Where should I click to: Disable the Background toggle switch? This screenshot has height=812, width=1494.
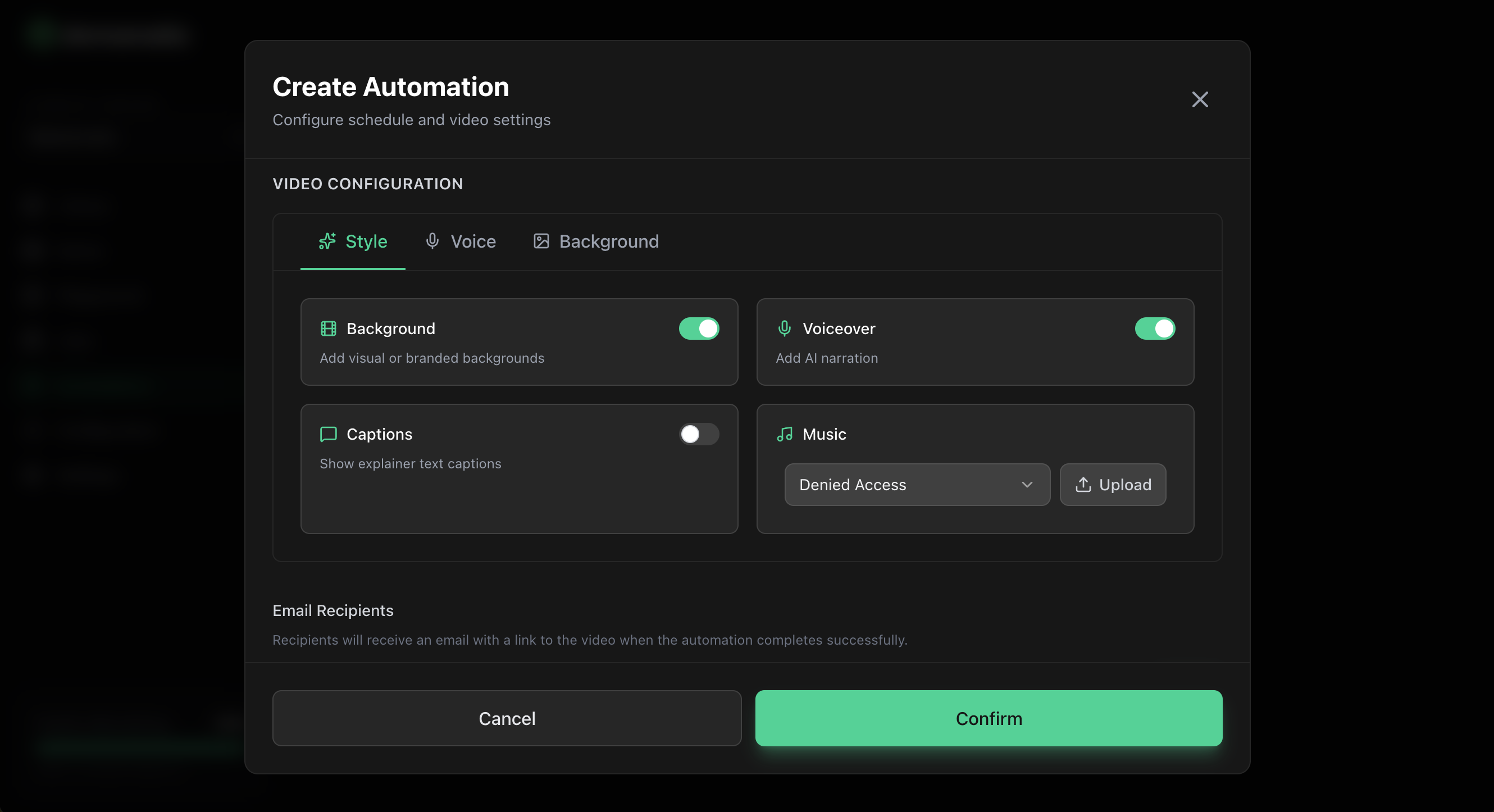click(699, 329)
